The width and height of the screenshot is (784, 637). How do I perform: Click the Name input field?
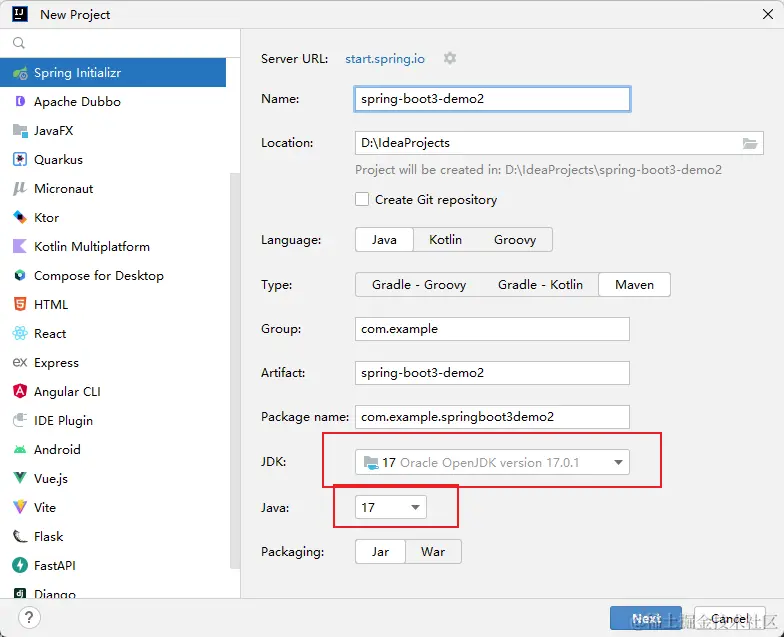492,99
